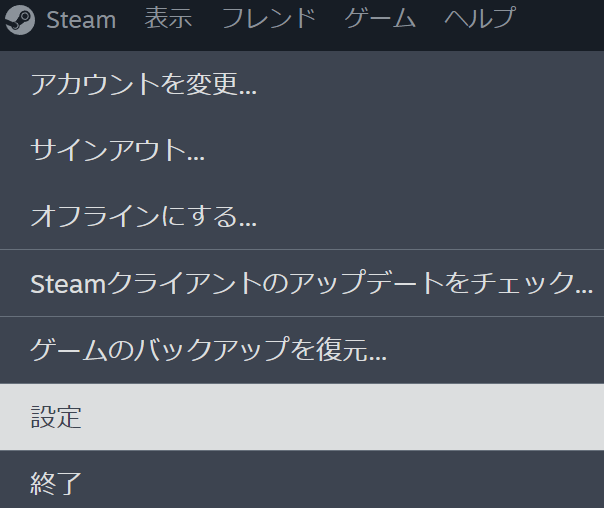Choose ゲームのバックアップを復元... option

tap(209, 350)
